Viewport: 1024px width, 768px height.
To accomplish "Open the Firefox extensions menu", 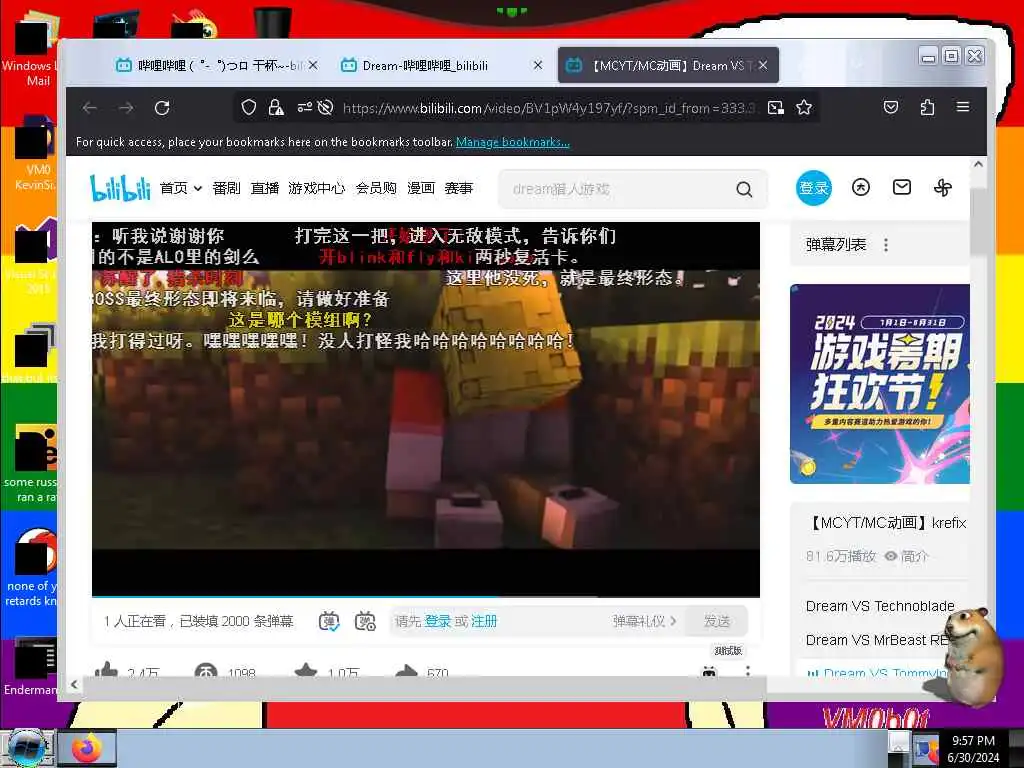I will click(x=927, y=107).
